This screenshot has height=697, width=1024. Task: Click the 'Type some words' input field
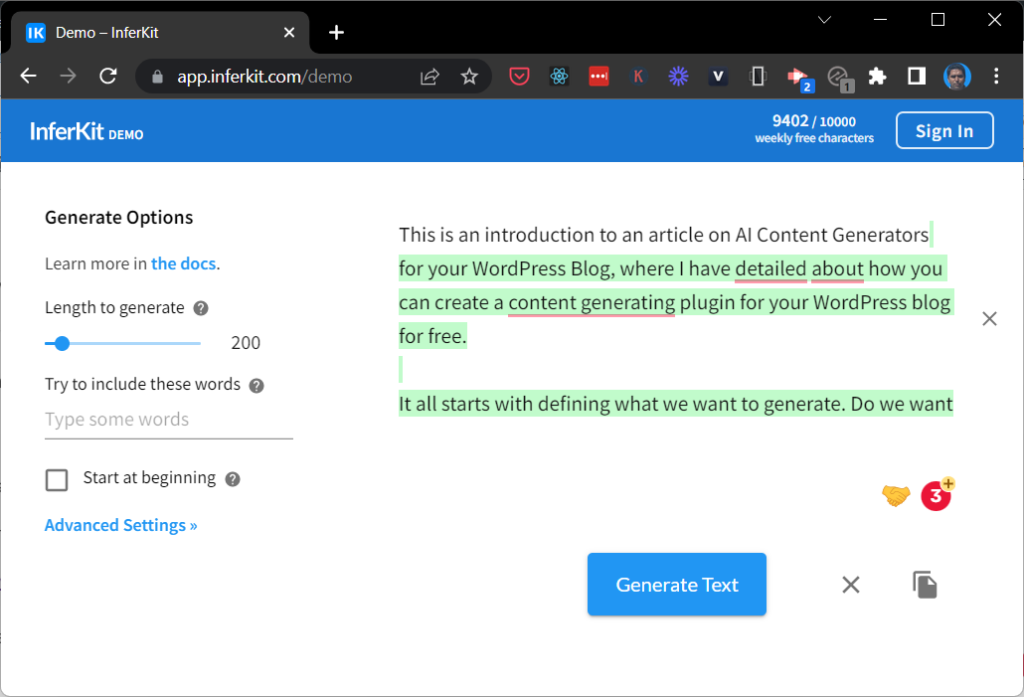(168, 420)
